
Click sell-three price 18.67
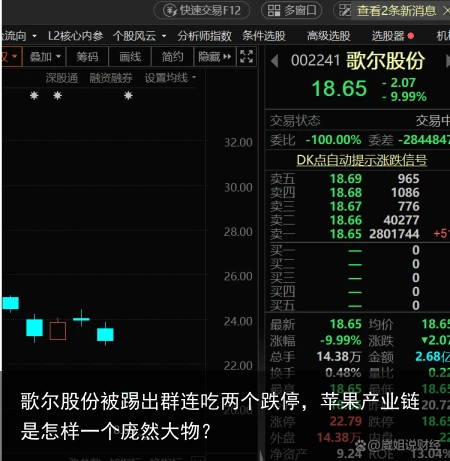pyautogui.click(x=346, y=206)
